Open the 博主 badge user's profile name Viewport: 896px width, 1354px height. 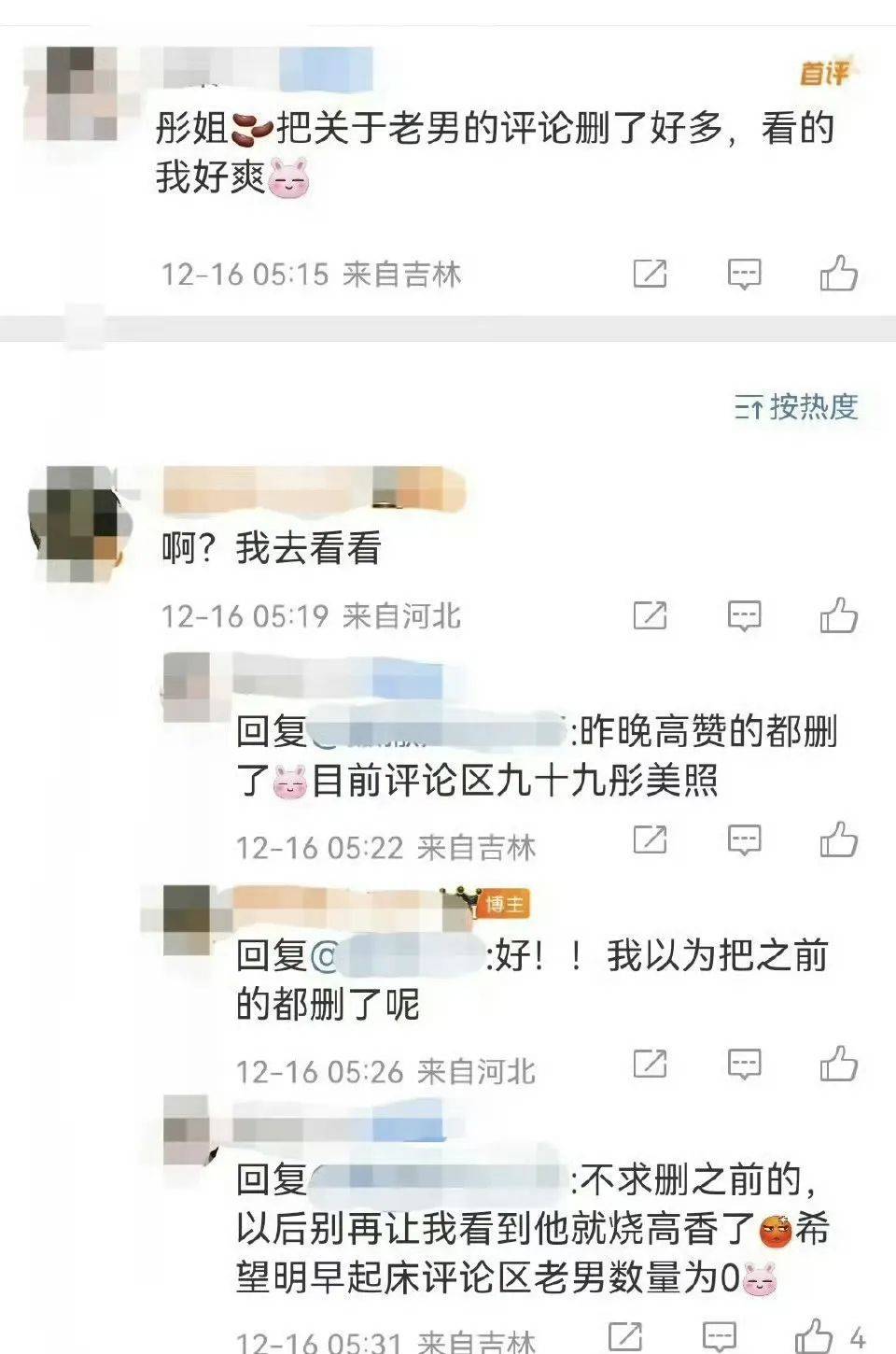click(338, 902)
